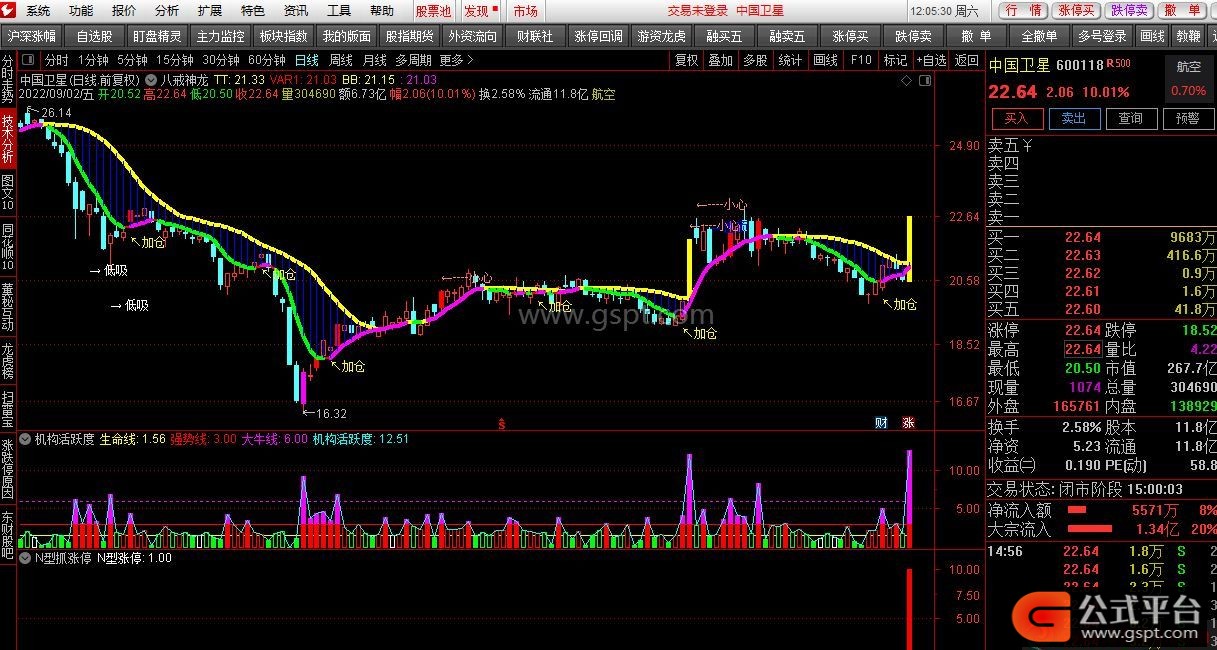Select the 周线 period tab
Image resolution: width=1217 pixels, height=650 pixels.
point(341,60)
